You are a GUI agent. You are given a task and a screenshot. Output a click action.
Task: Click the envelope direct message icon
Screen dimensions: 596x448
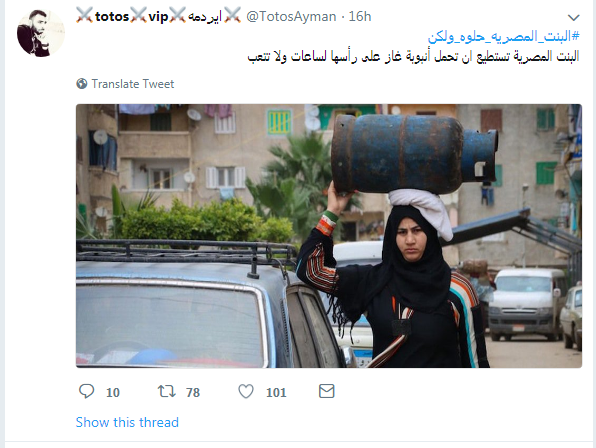[327, 391]
